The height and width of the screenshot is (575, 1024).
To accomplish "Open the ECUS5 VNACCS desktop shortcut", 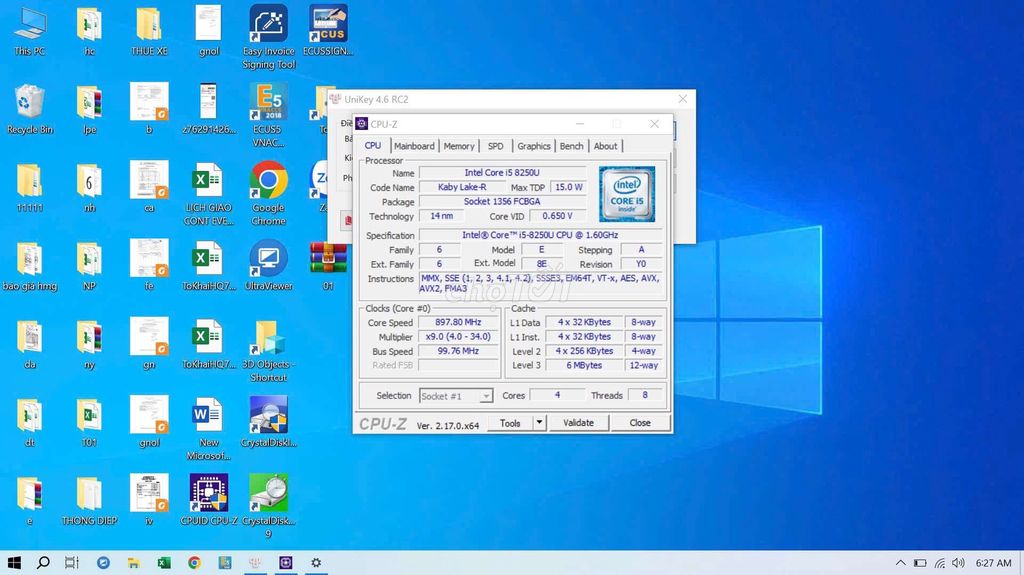I will pos(268,115).
